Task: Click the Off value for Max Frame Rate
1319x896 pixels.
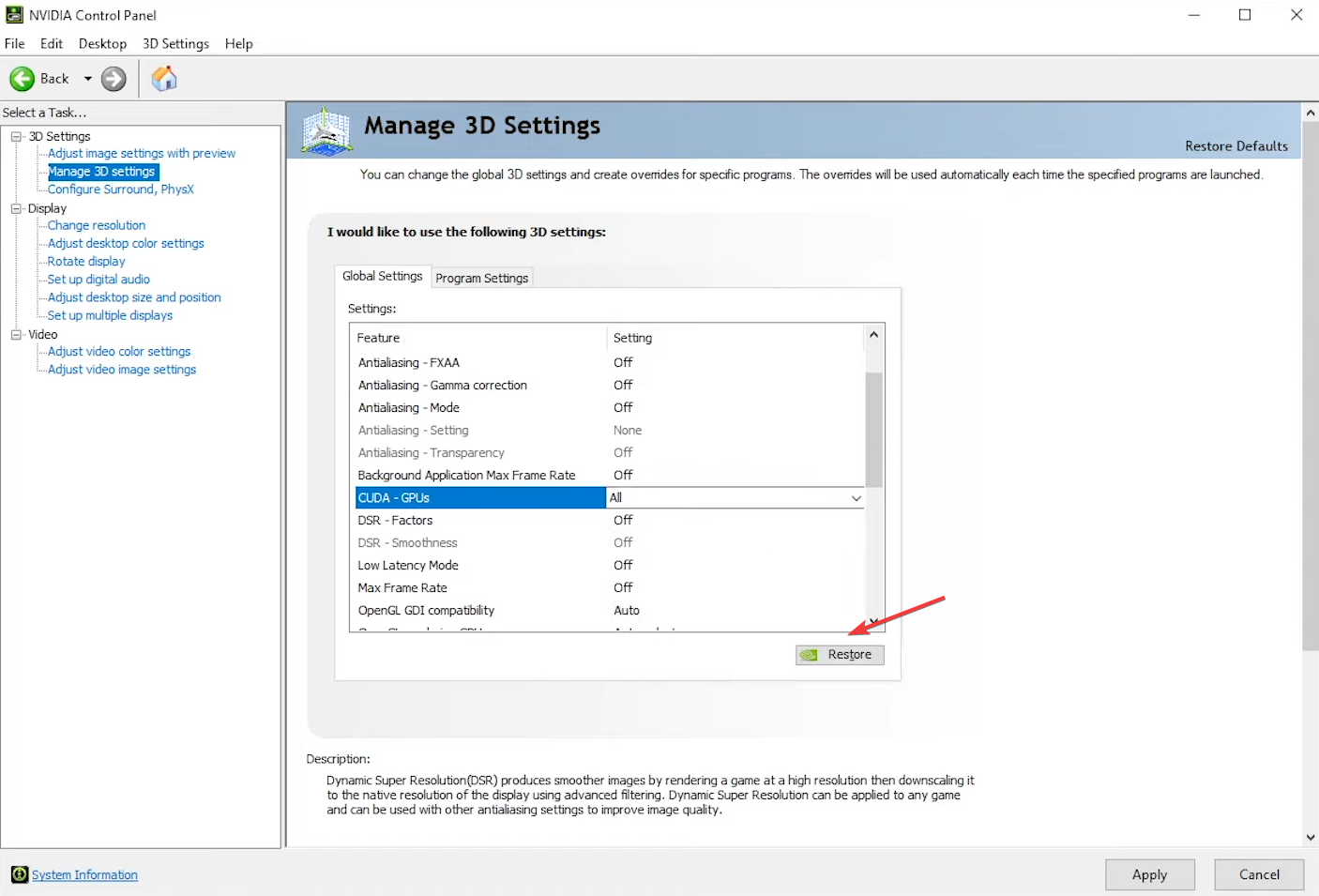Action: pos(623,588)
